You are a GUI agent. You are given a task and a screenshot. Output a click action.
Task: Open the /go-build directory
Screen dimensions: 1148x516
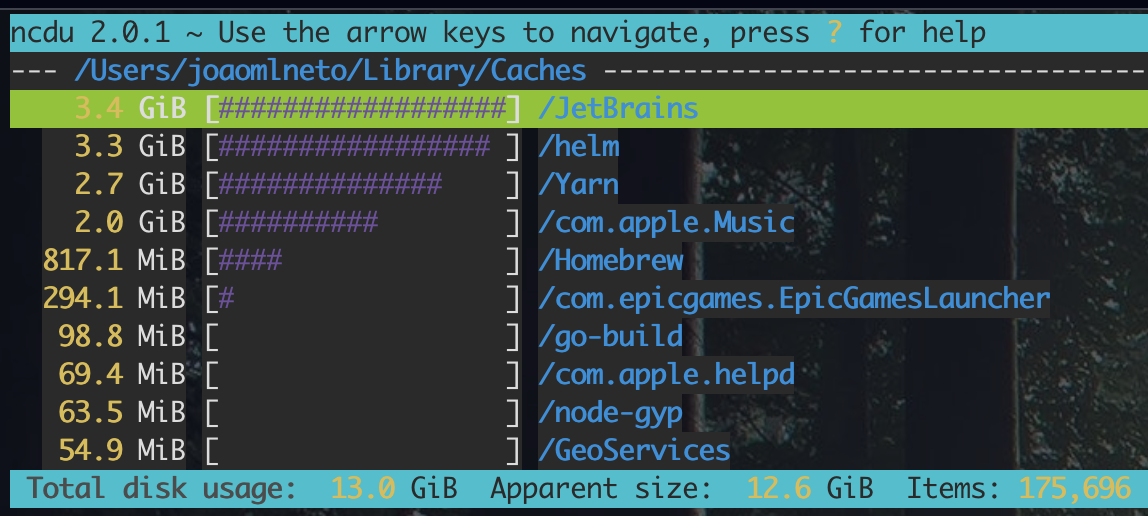click(611, 336)
